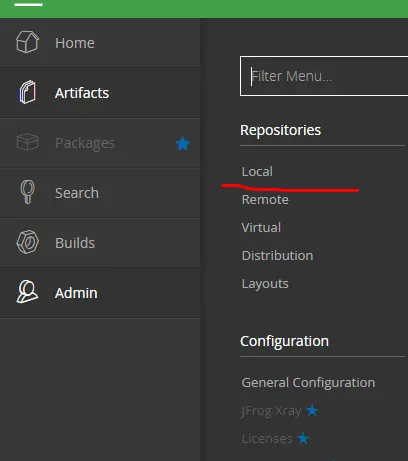The height and width of the screenshot is (461, 408).
Task: Select the Distribution repositories entry
Action: pyautogui.click(x=277, y=256)
